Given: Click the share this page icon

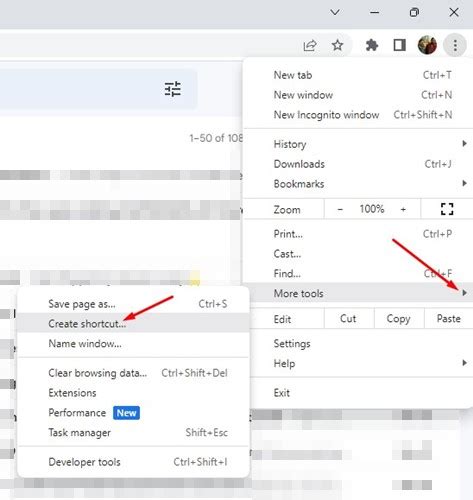Looking at the screenshot, I should pyautogui.click(x=310, y=45).
